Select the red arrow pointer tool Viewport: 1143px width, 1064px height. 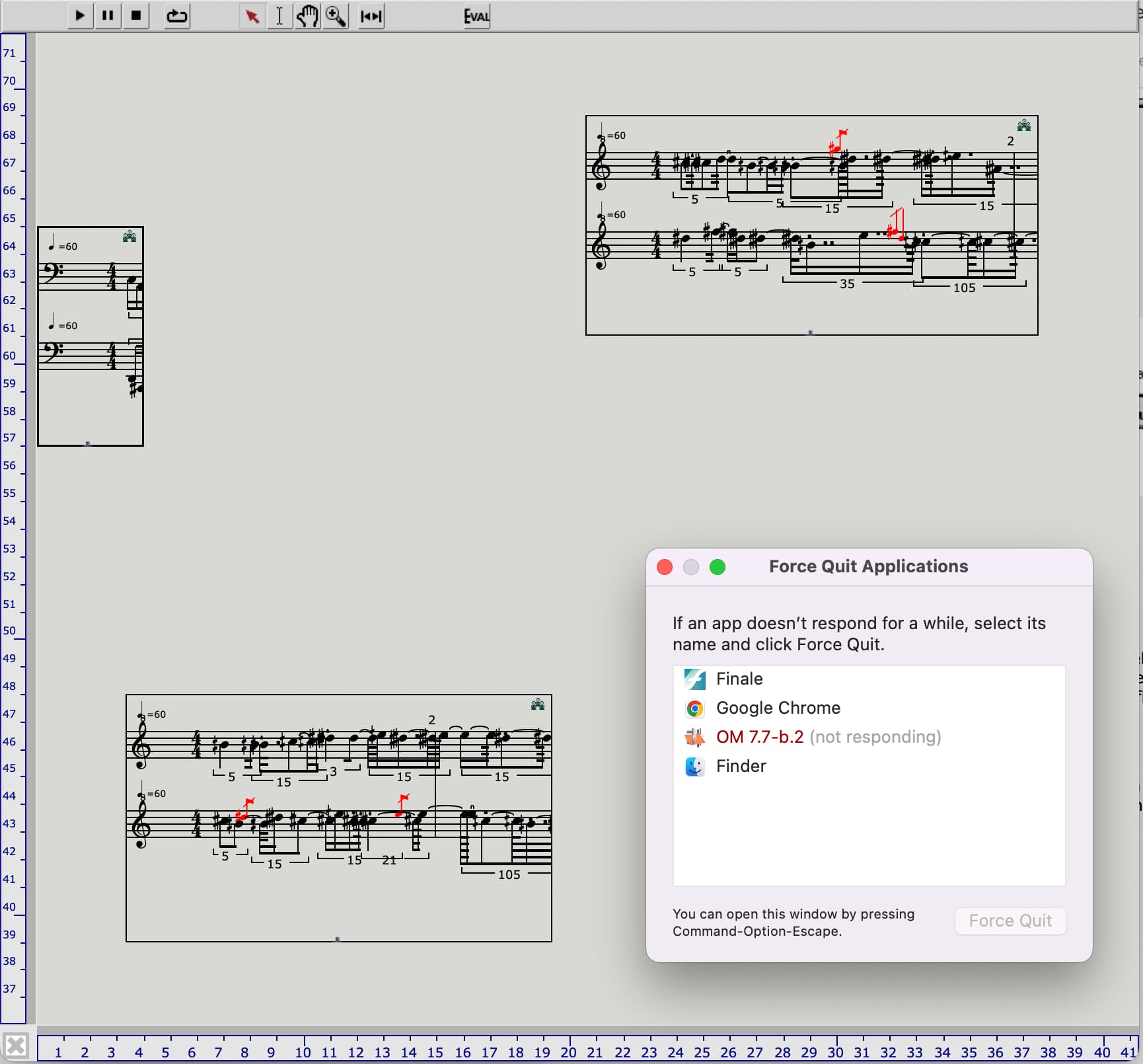coord(252,16)
